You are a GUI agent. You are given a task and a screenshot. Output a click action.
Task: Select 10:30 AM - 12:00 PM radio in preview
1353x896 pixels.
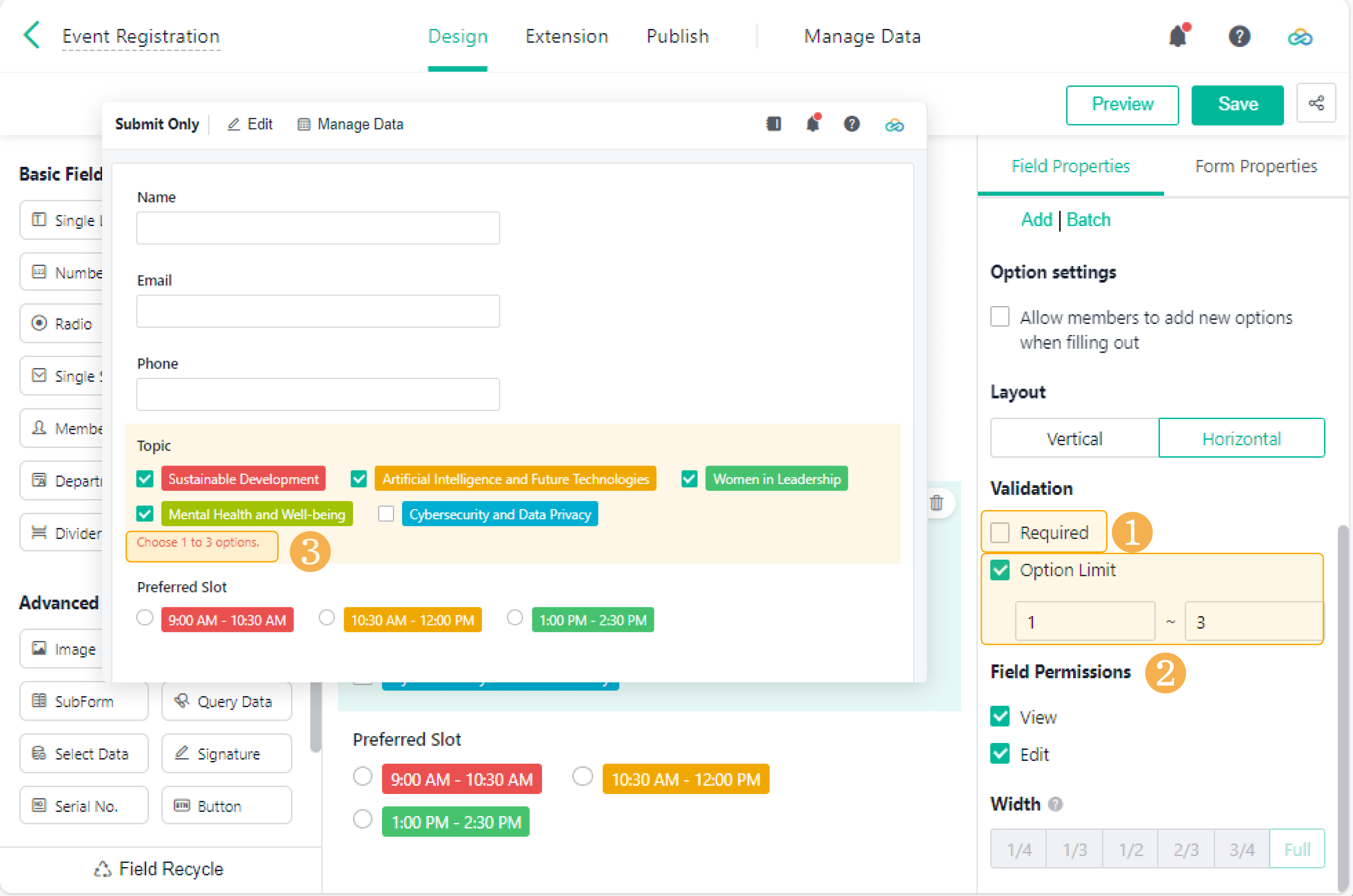pos(327,618)
